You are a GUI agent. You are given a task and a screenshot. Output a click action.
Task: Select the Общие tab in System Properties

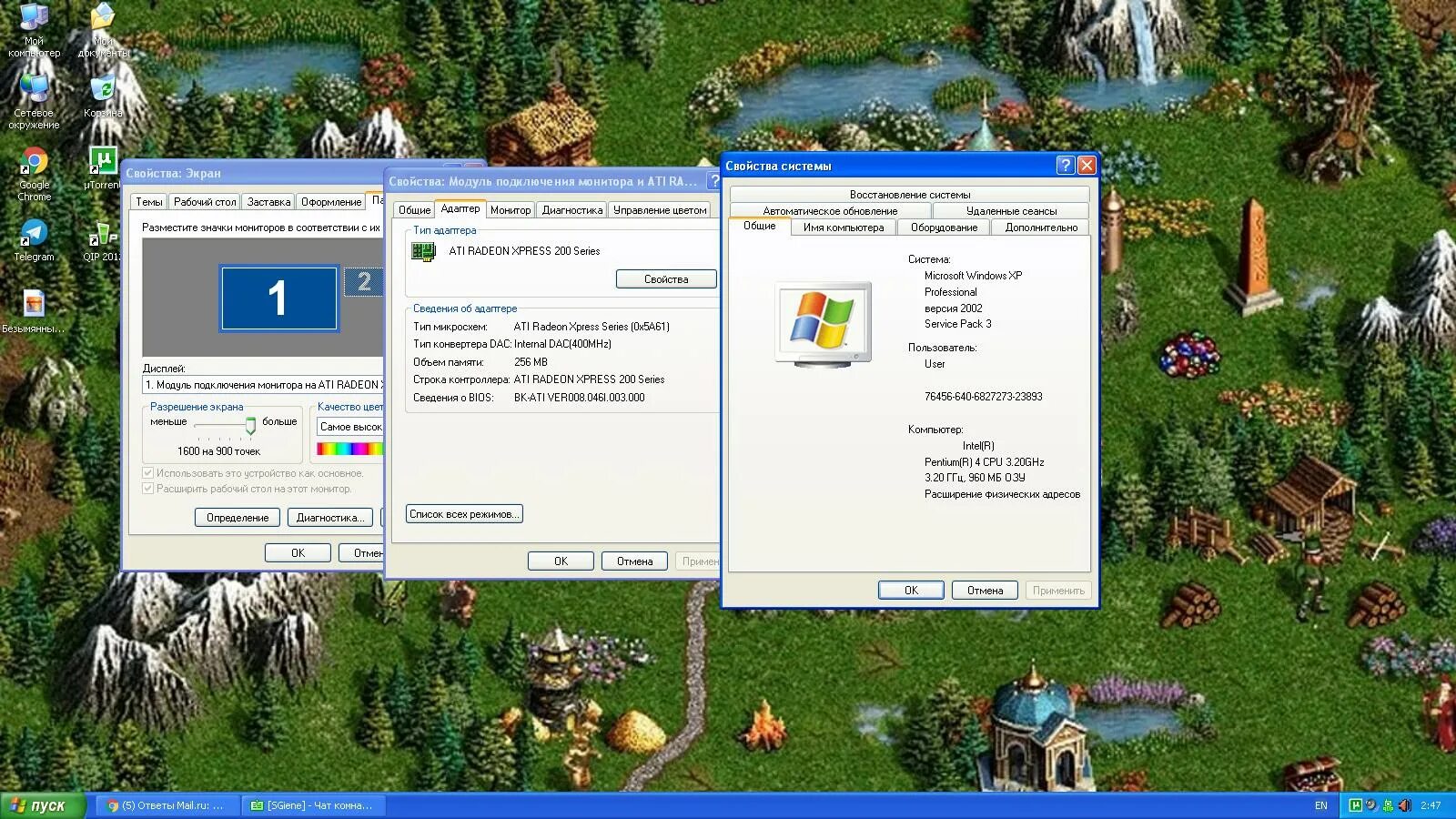click(760, 226)
